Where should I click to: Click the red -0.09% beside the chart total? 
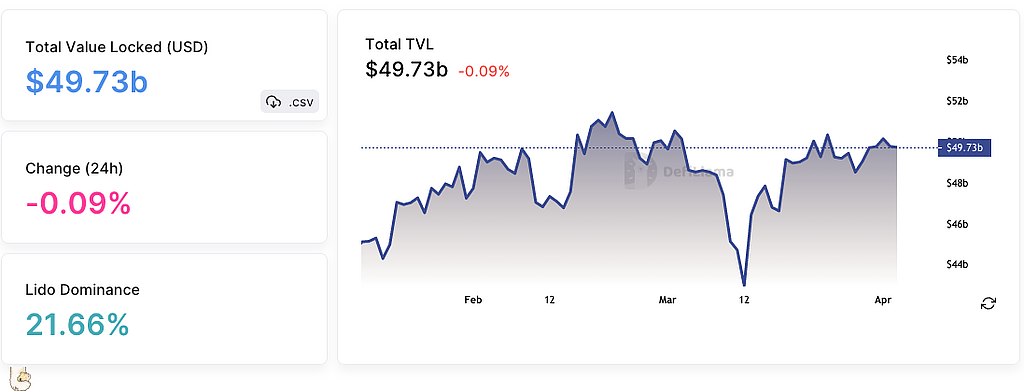483,71
